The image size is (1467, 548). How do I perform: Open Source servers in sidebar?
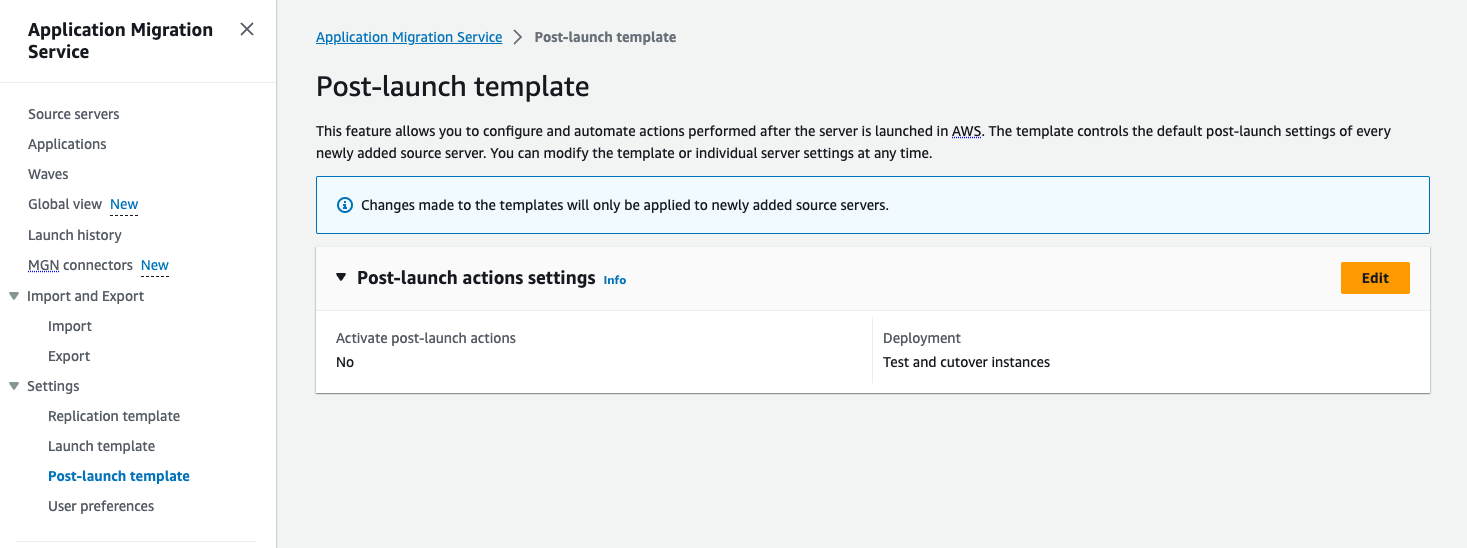(73, 114)
